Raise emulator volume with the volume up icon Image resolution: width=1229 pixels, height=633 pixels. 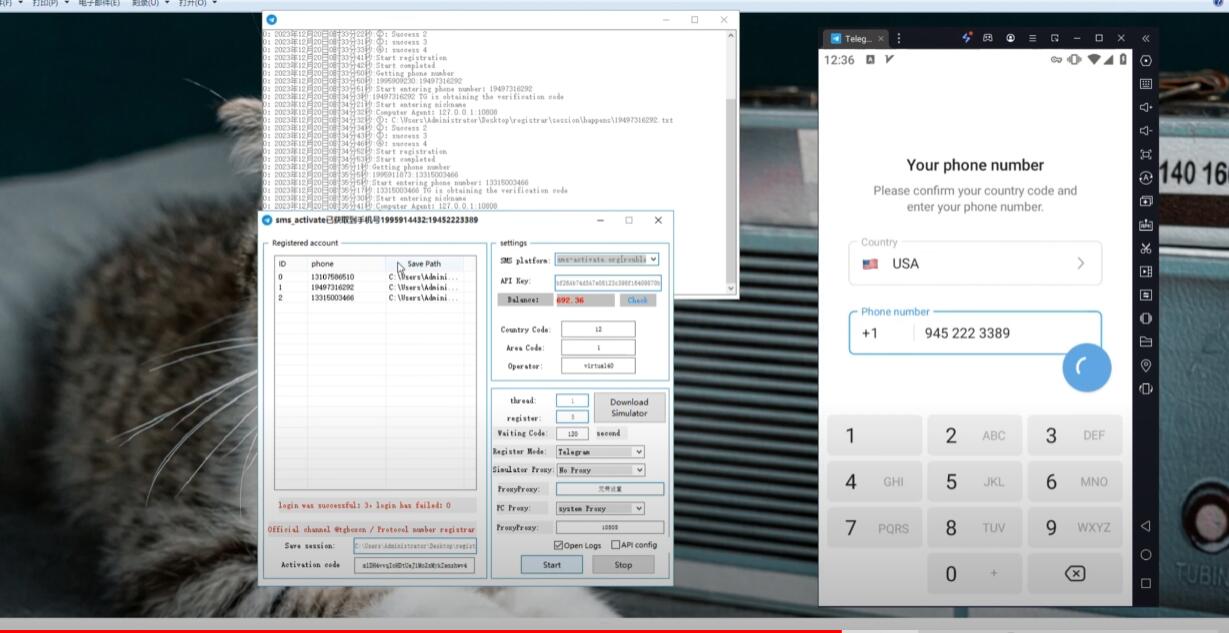[1146, 107]
